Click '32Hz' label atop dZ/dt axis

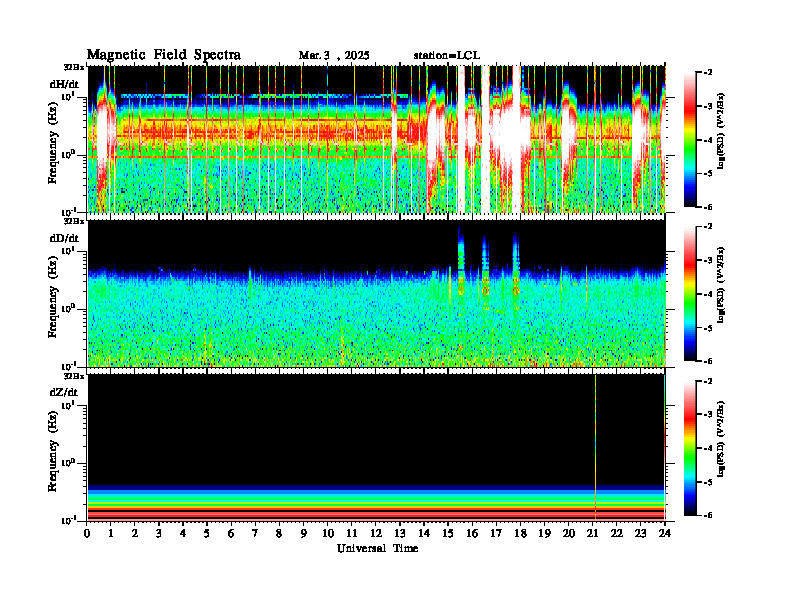pyautogui.click(x=74, y=376)
